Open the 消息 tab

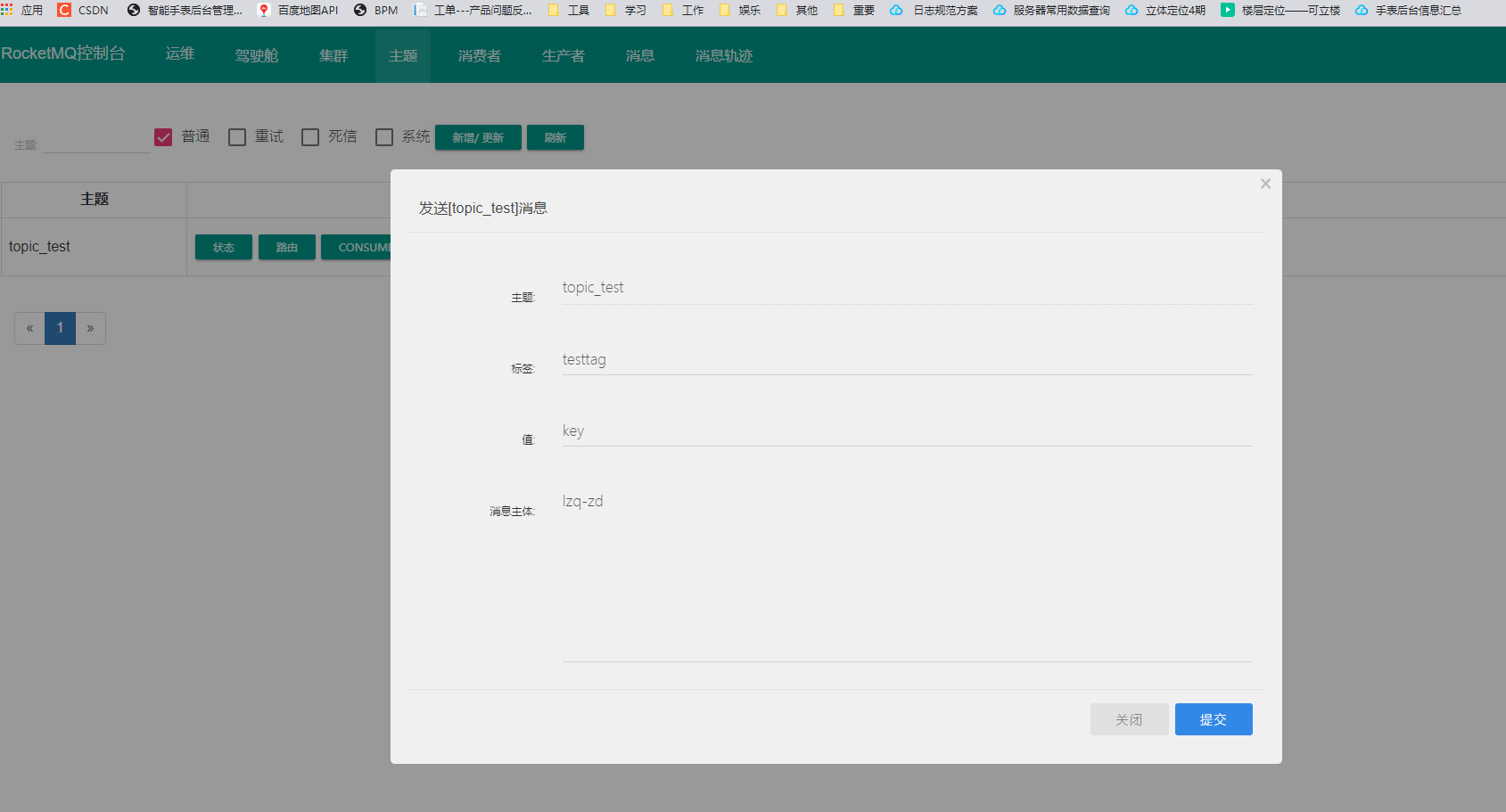pyautogui.click(x=640, y=55)
